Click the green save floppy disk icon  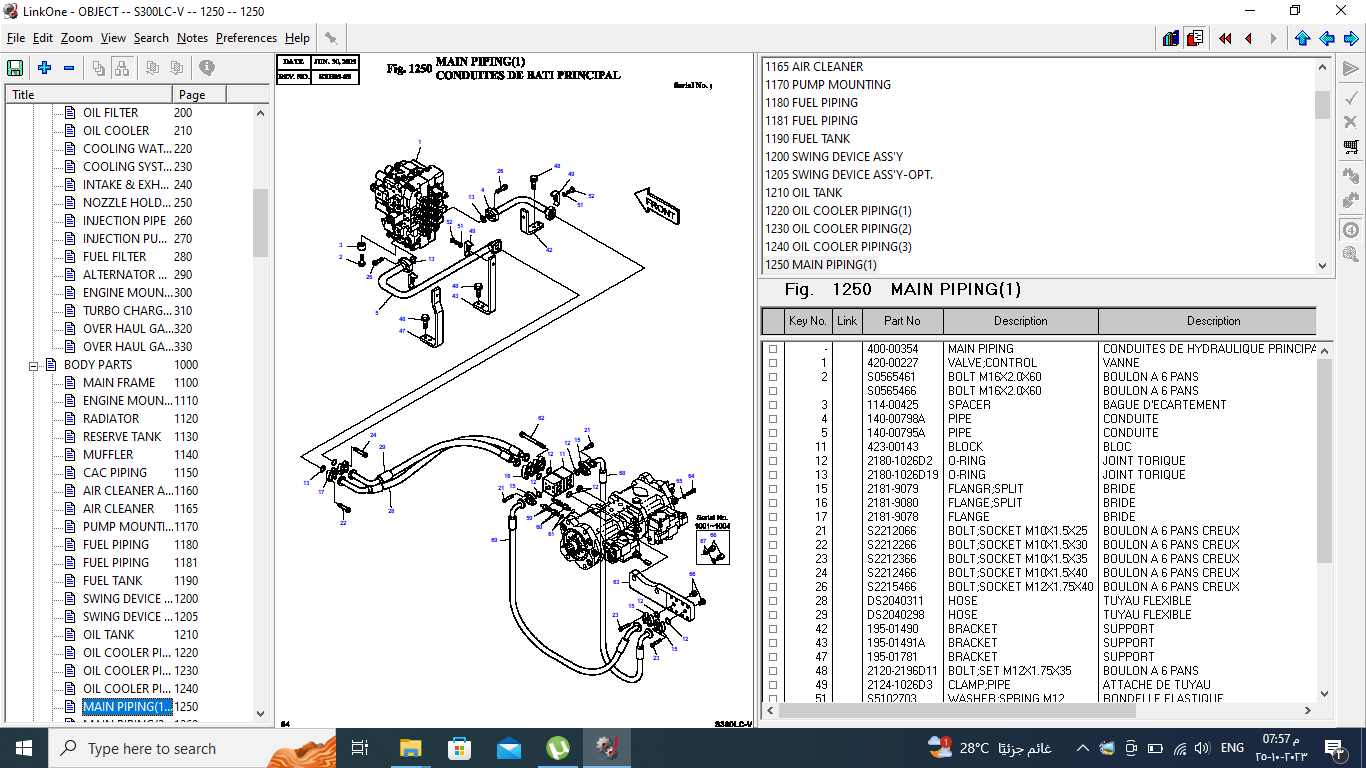pos(16,68)
